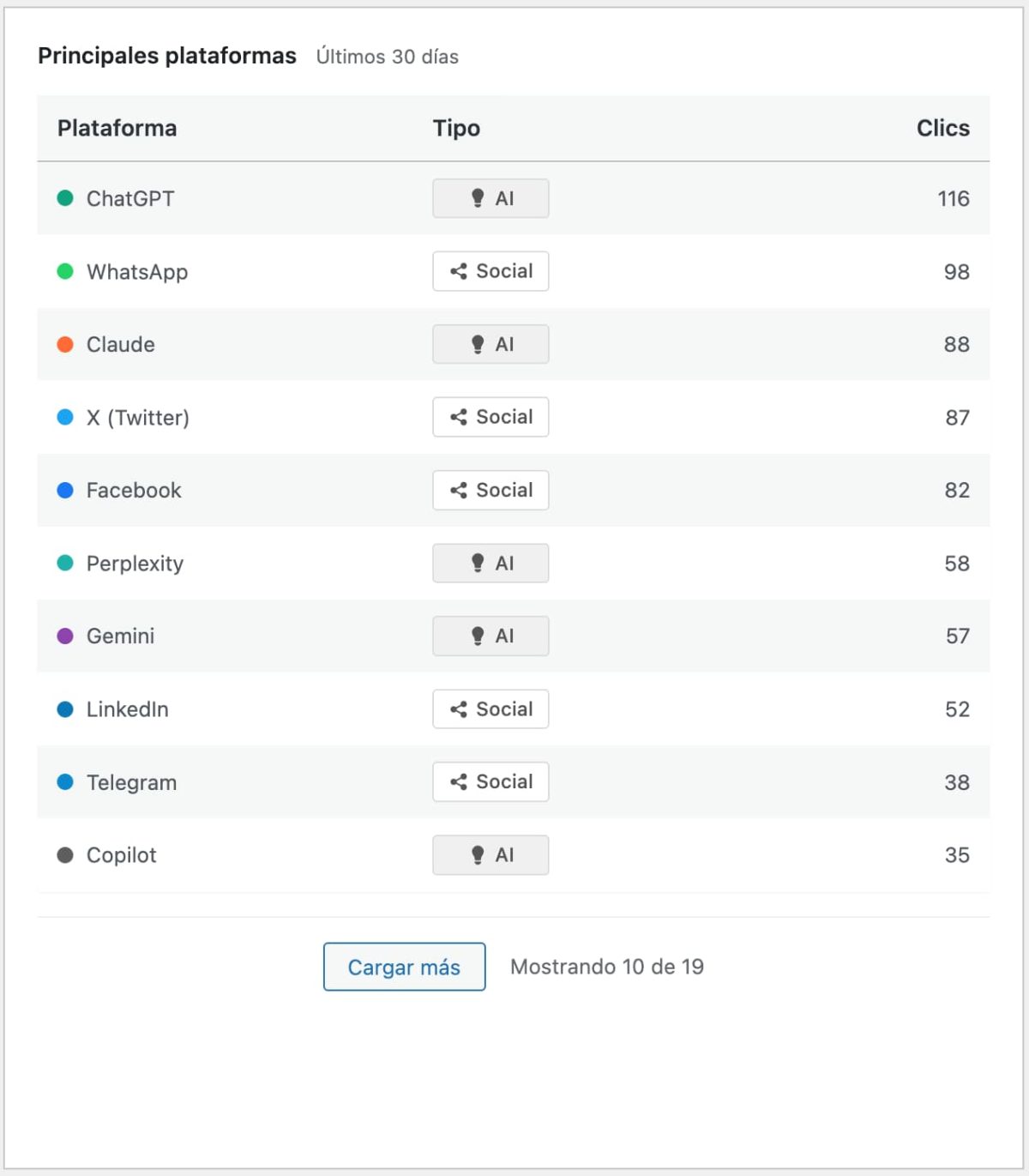Select the Claude platform name
The image size is (1029, 1176).
point(121,345)
